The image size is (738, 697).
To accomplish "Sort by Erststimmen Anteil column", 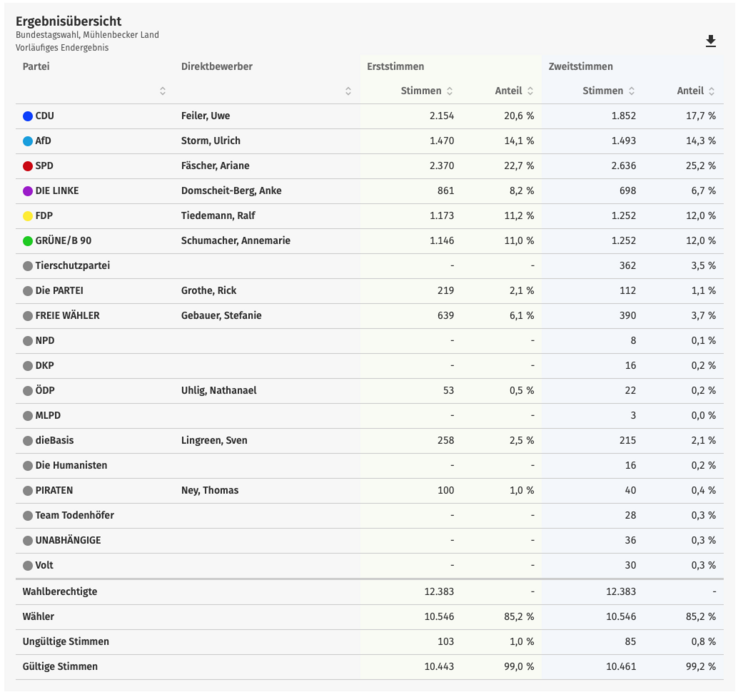I will tap(530, 91).
